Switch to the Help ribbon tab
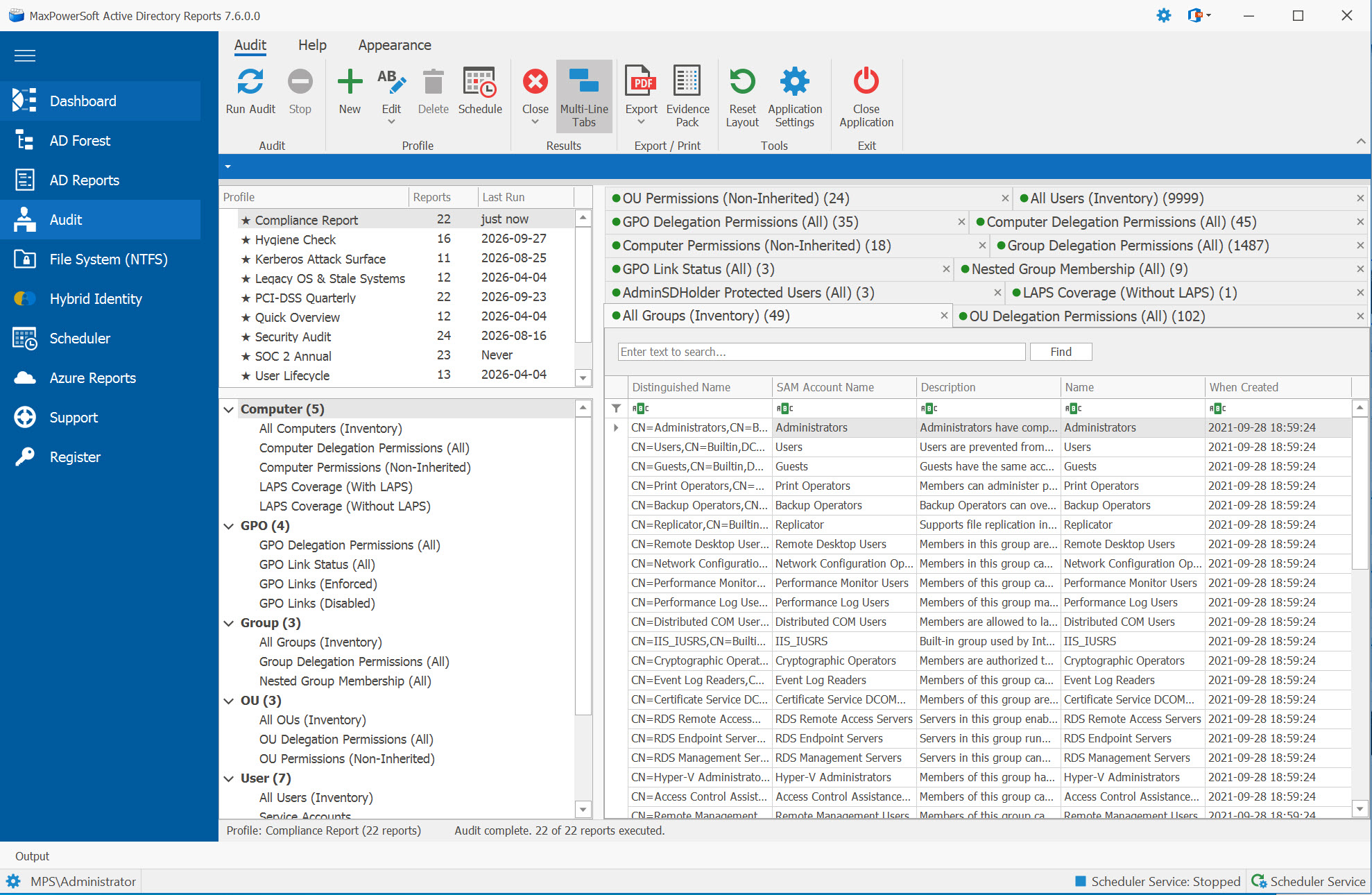Screen dimensions: 1372x895 pos(312,45)
